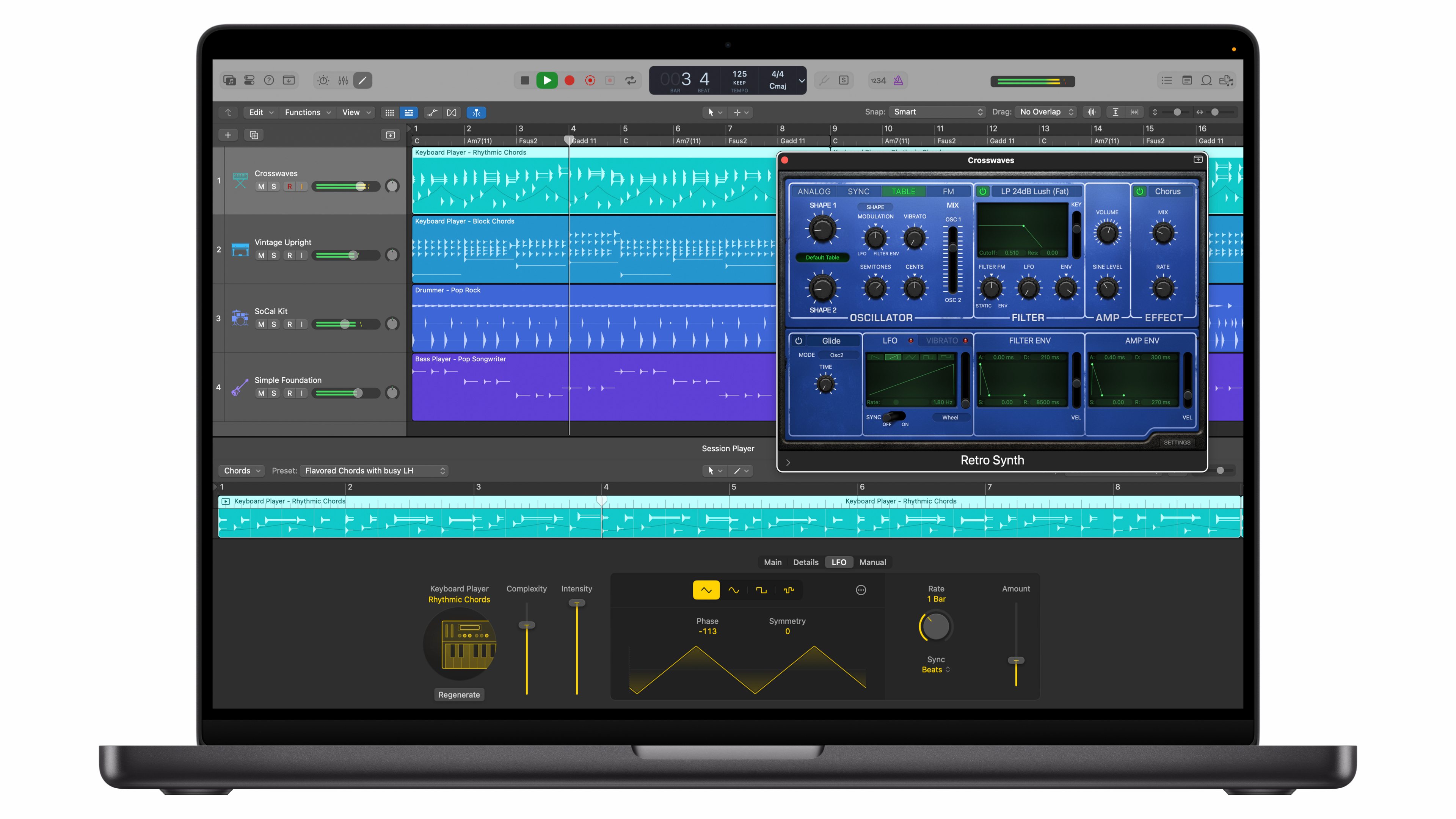Image resolution: width=1456 pixels, height=819 pixels.
Task: Switch to the Details tab in Session Player
Action: [805, 562]
